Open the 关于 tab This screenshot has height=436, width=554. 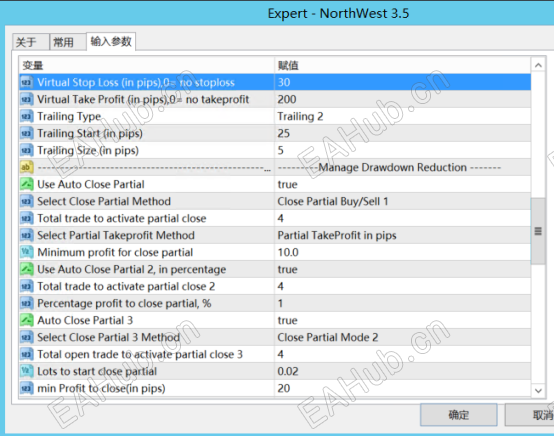click(30, 42)
